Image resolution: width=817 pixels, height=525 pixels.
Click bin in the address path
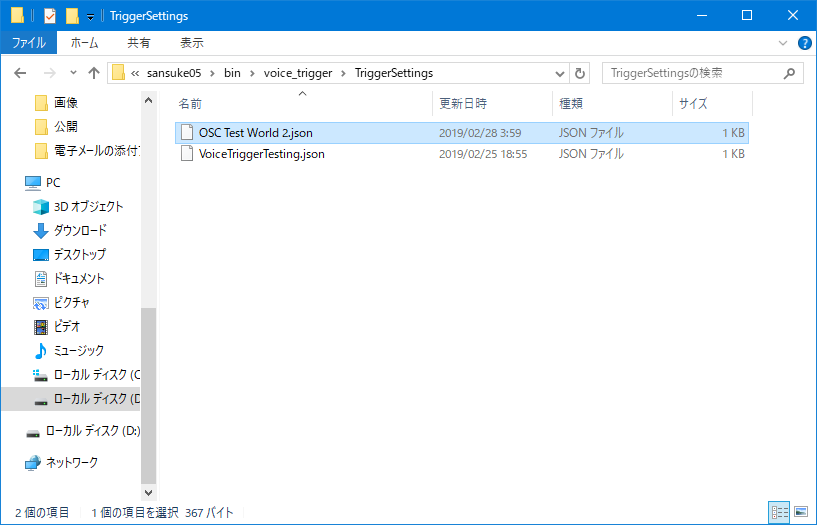point(232,73)
